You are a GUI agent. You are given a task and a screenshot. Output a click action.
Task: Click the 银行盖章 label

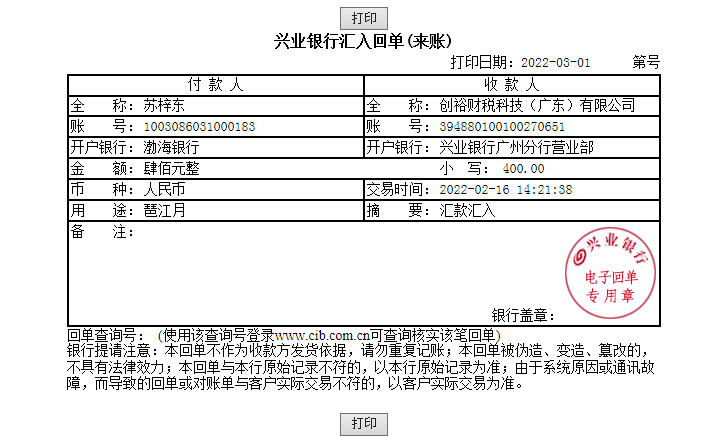click(x=523, y=316)
